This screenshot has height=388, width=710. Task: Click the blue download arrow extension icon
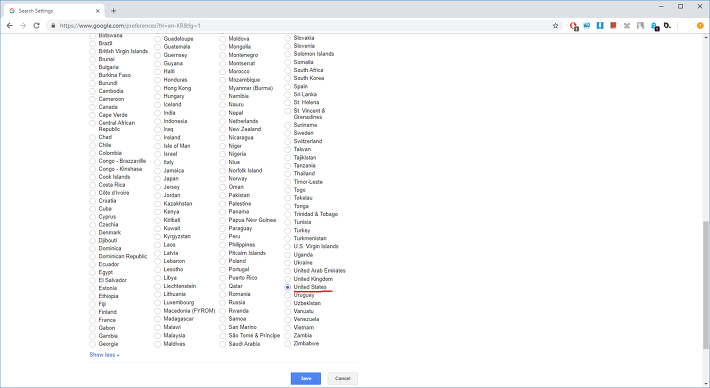pyautogui.click(x=600, y=25)
